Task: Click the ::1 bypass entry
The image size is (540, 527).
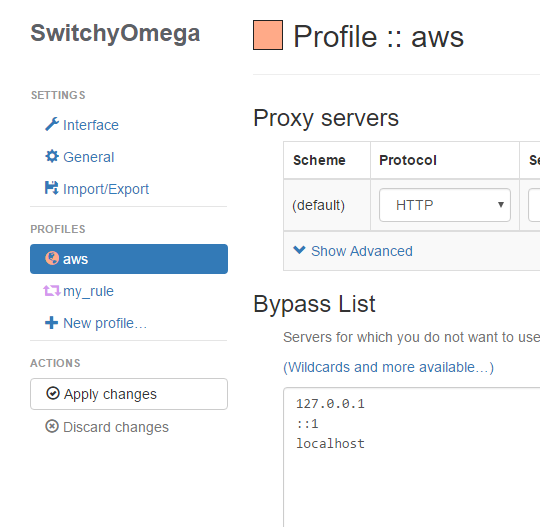Action: pos(307,424)
